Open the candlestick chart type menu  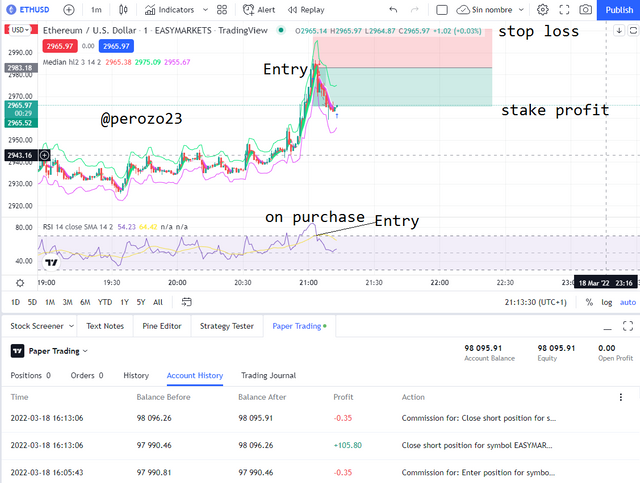coord(123,9)
